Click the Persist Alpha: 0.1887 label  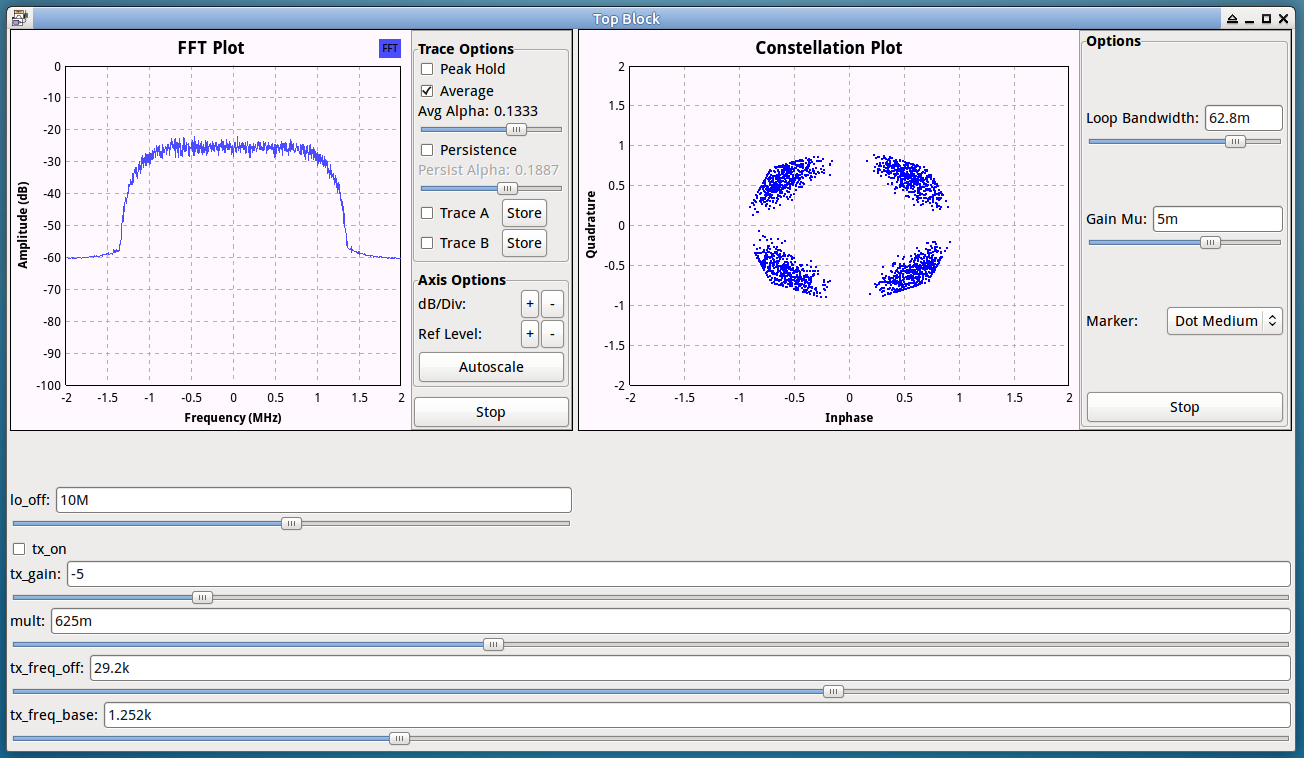(x=489, y=170)
